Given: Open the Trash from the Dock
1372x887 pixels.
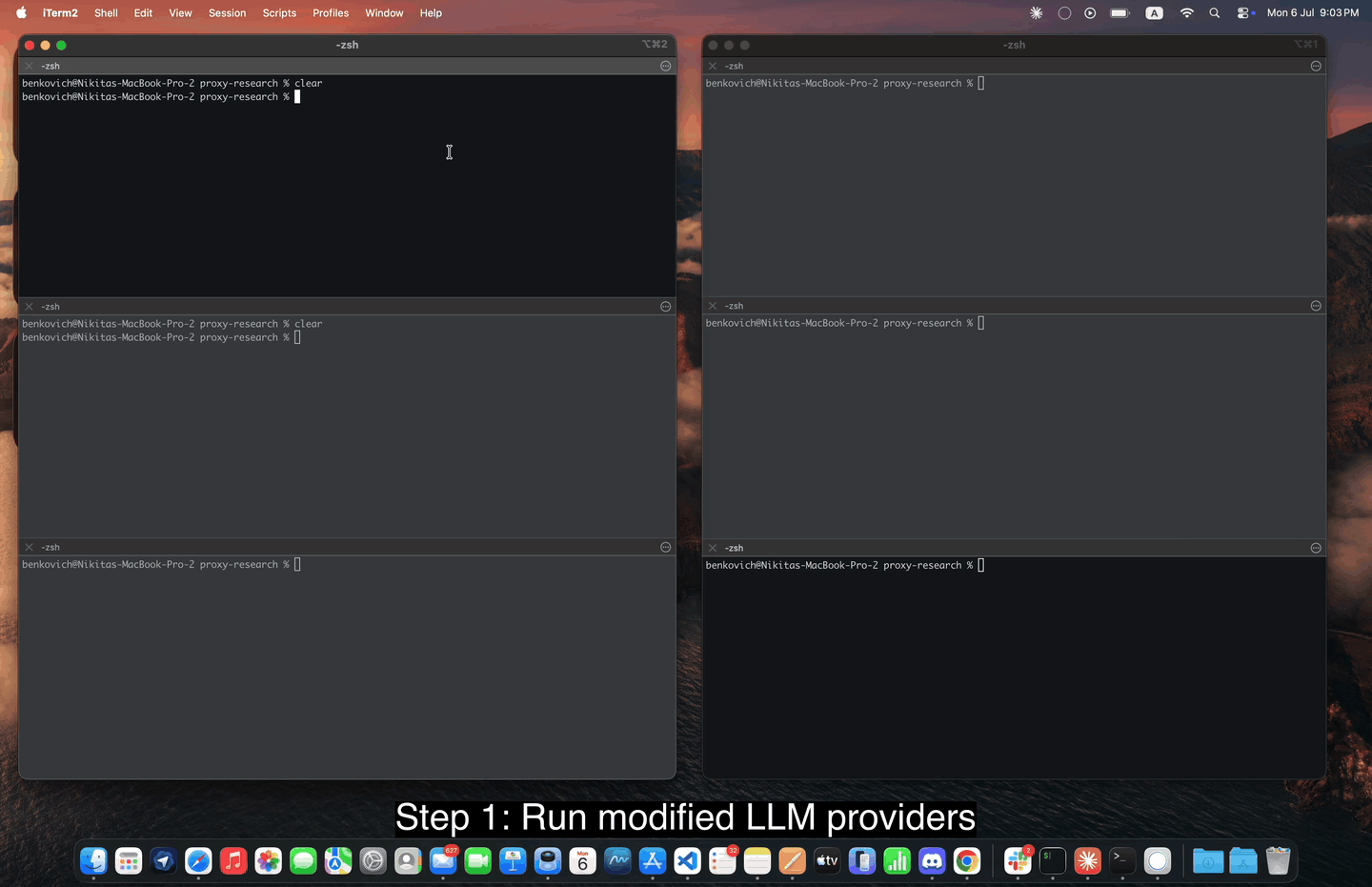Looking at the screenshot, I should (1278, 861).
